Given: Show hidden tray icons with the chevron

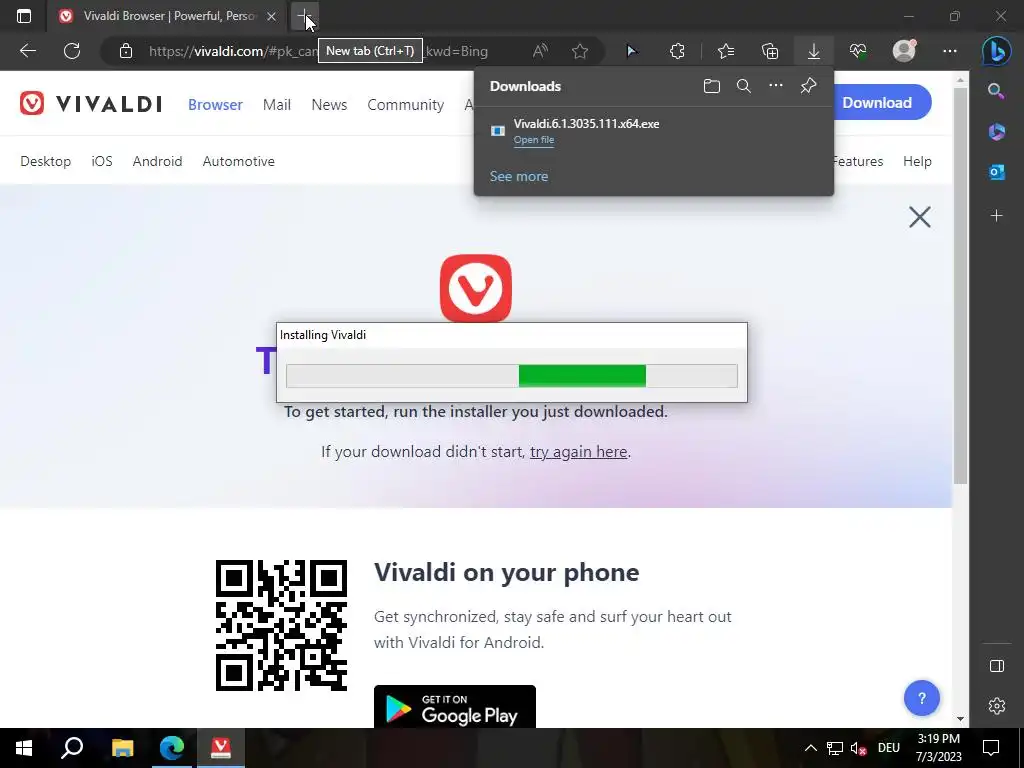Looking at the screenshot, I should 810,748.
